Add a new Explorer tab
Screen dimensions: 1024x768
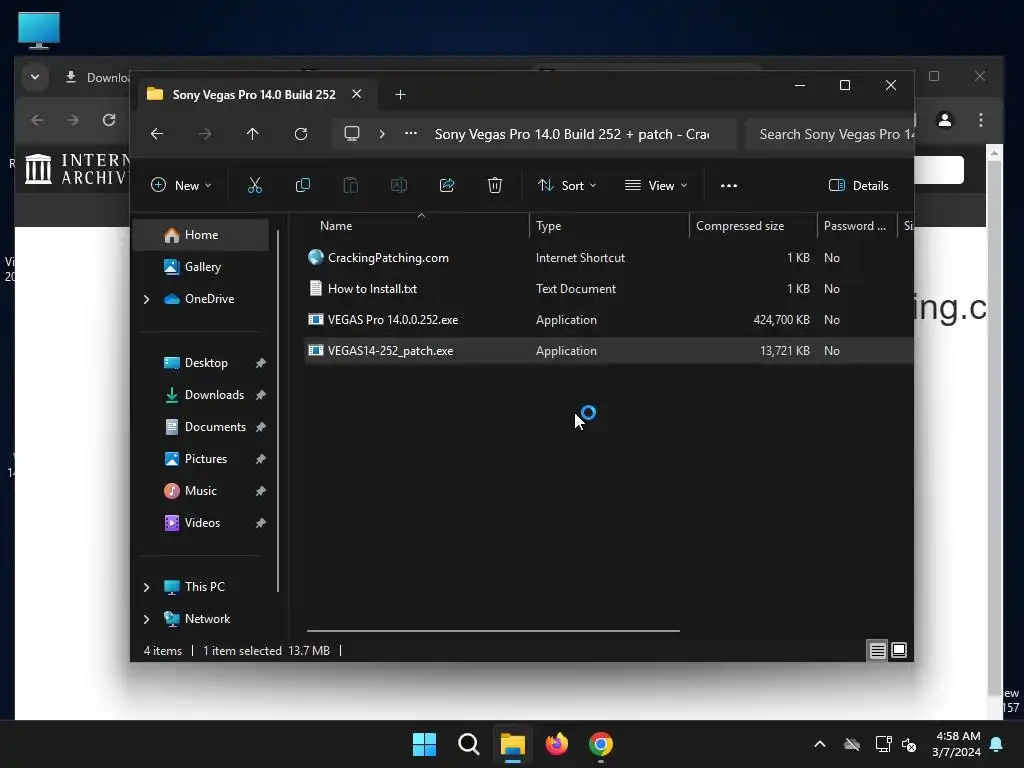tap(400, 95)
